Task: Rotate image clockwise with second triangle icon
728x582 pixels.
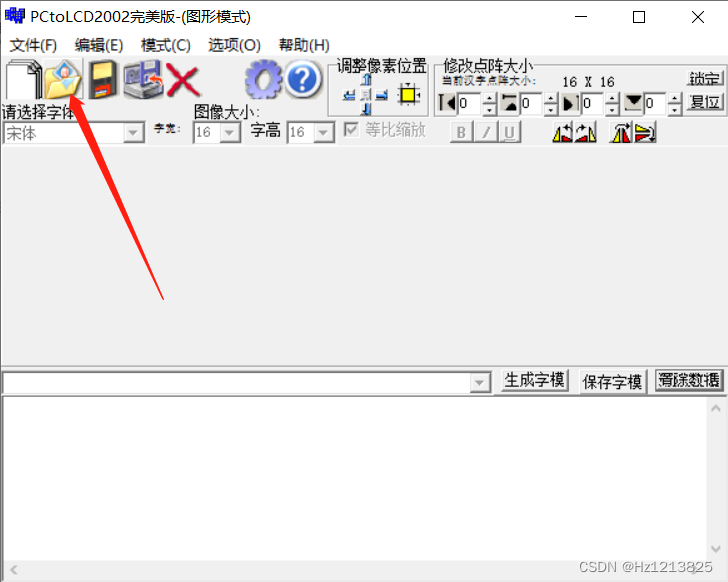Action: (x=585, y=133)
